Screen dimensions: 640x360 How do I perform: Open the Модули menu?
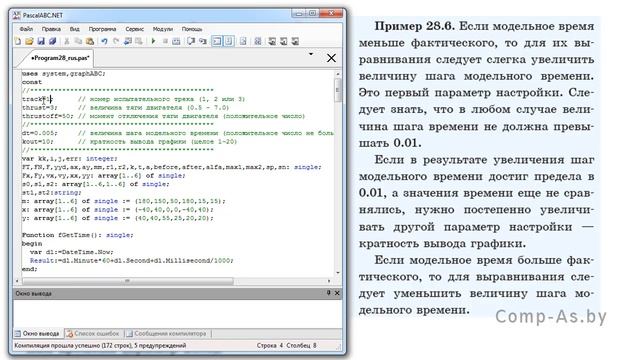click(163, 29)
